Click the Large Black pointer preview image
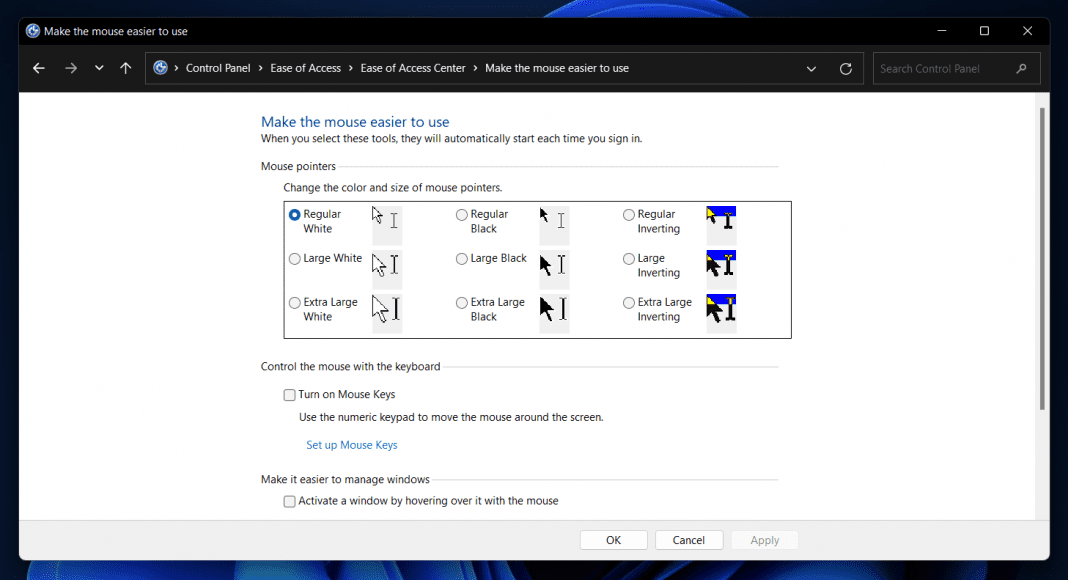 click(554, 269)
